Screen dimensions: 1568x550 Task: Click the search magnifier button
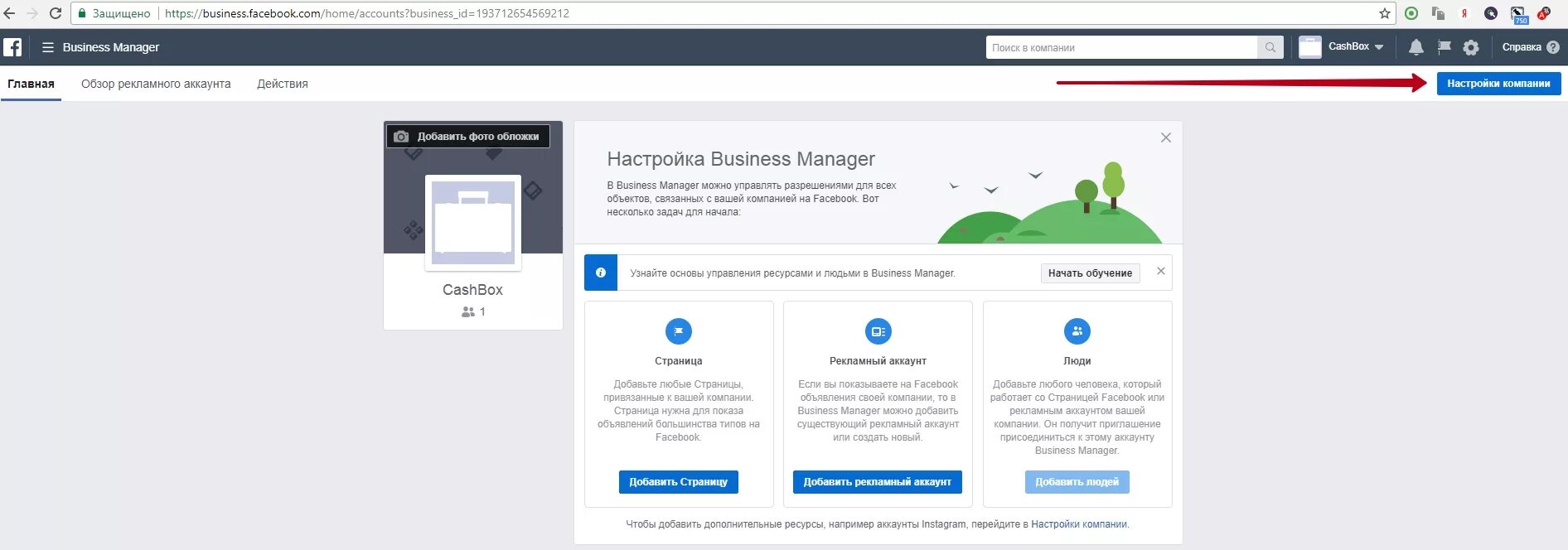click(x=1270, y=47)
